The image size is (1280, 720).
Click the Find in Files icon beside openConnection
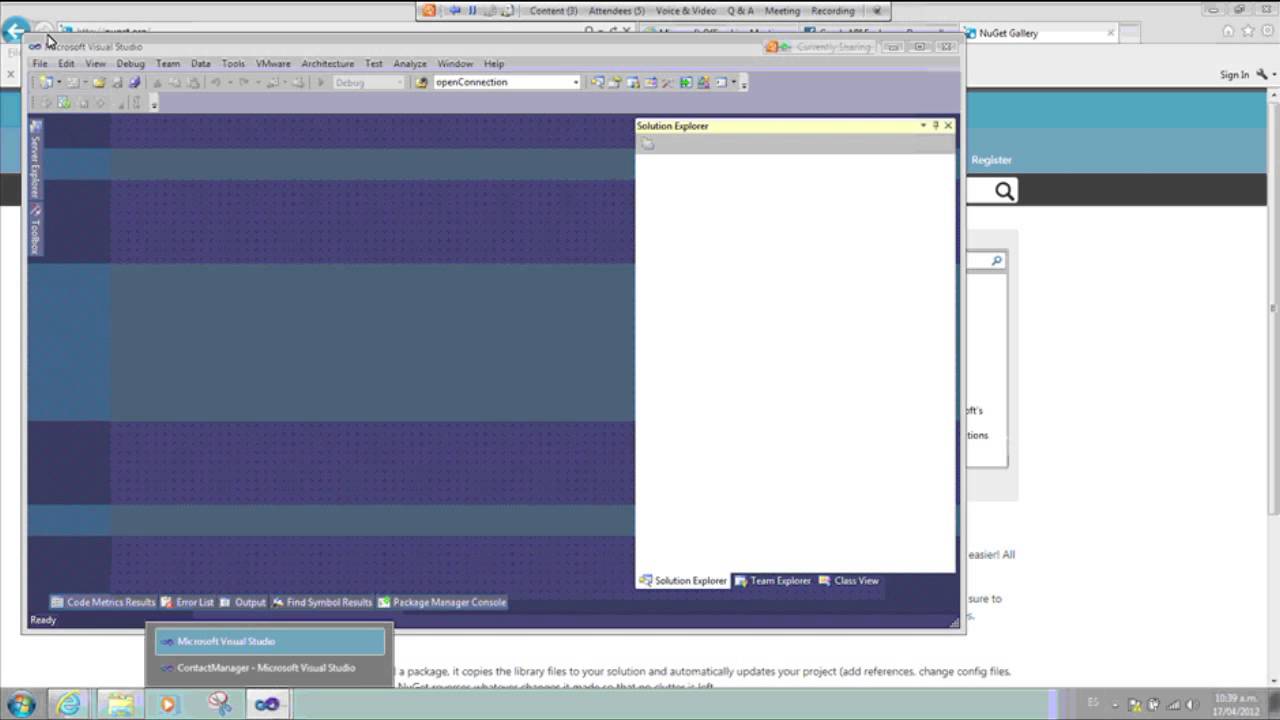click(422, 83)
